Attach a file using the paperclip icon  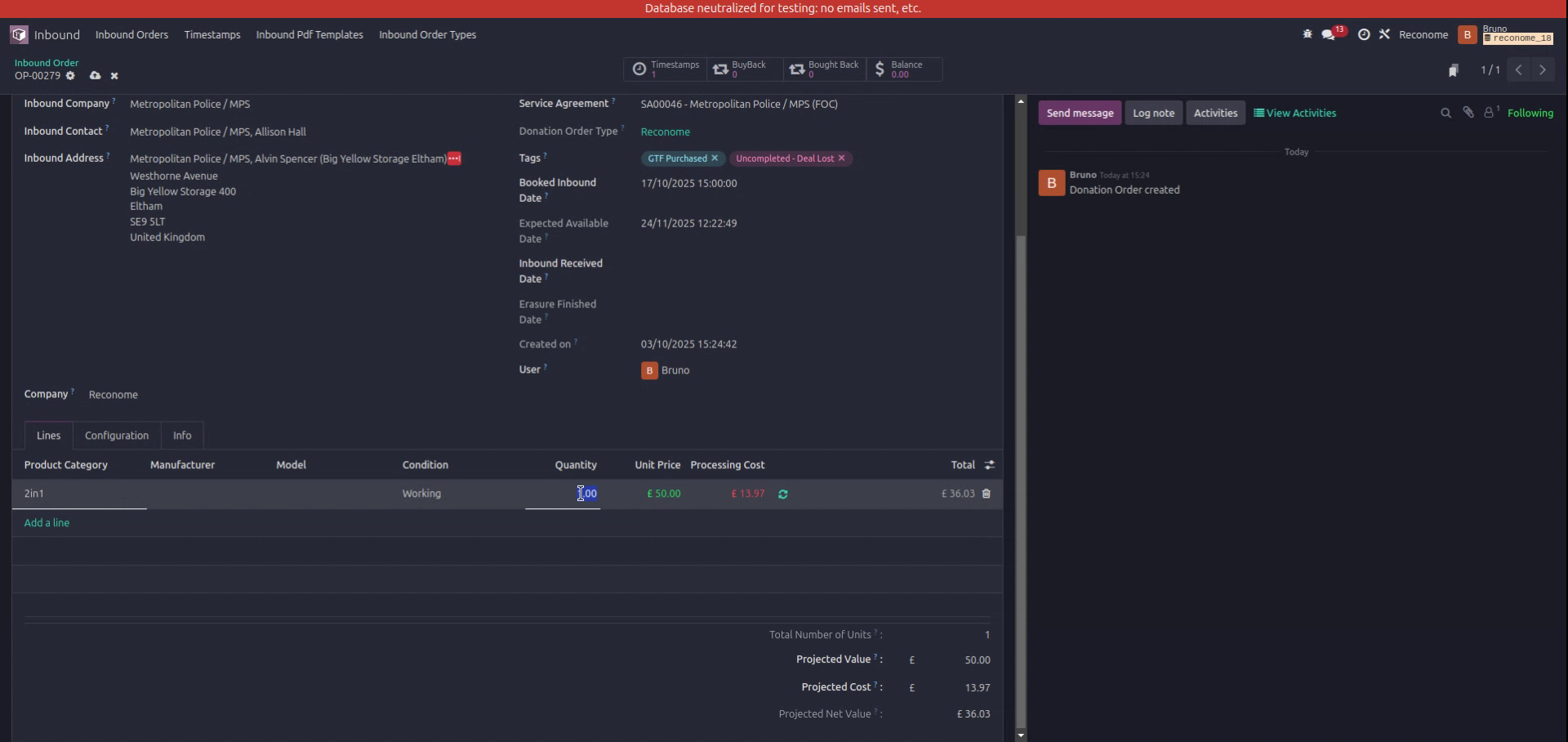(1468, 113)
